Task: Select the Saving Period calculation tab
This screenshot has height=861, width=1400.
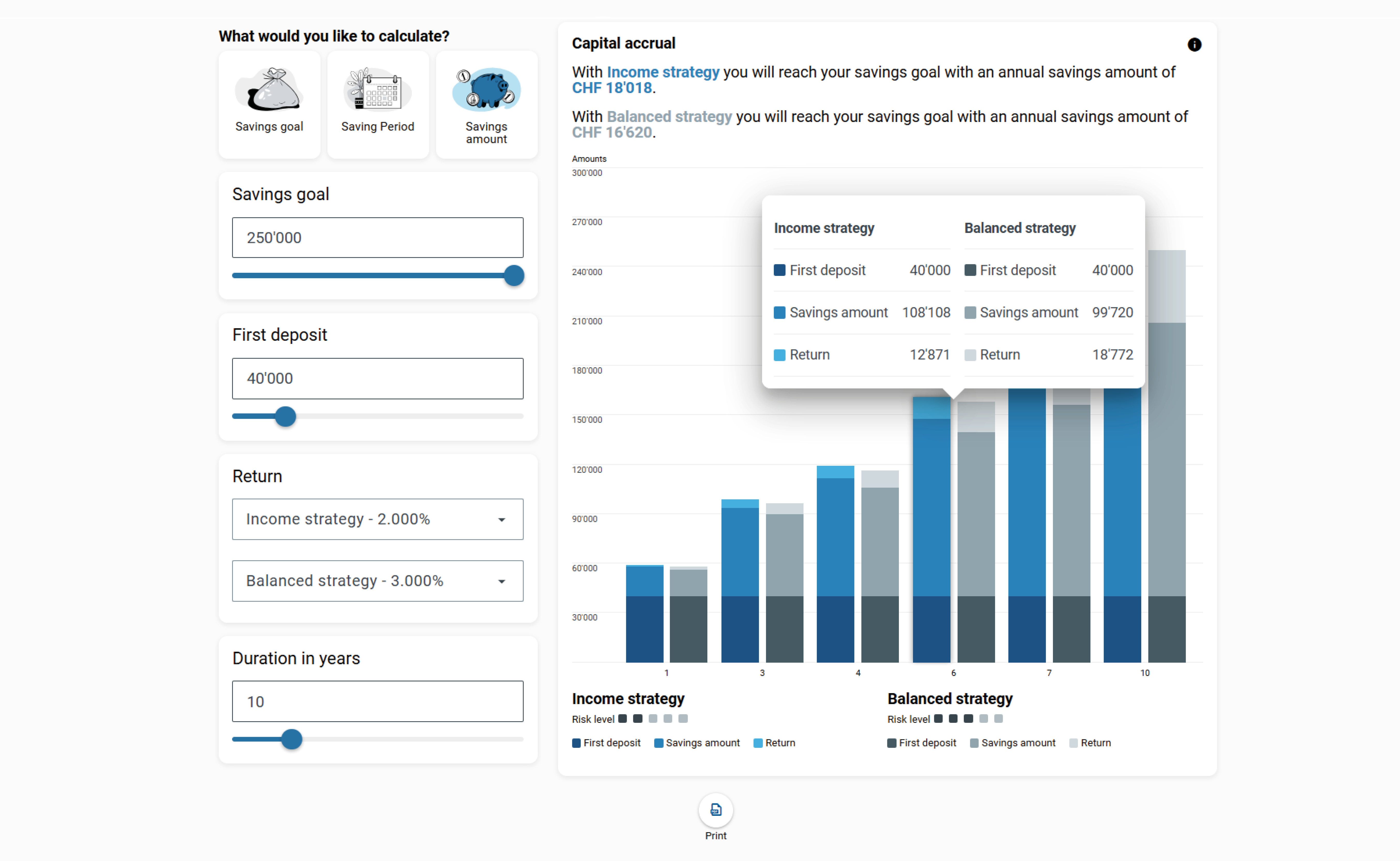Action: tap(377, 126)
